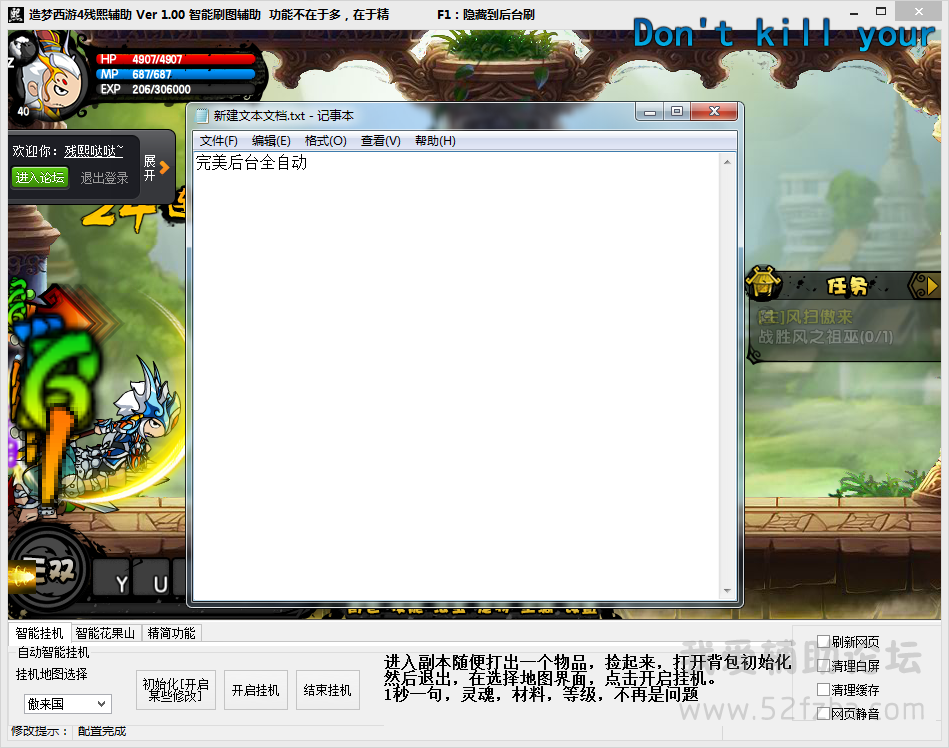Click the game helper app icon in title bar

click(16, 14)
